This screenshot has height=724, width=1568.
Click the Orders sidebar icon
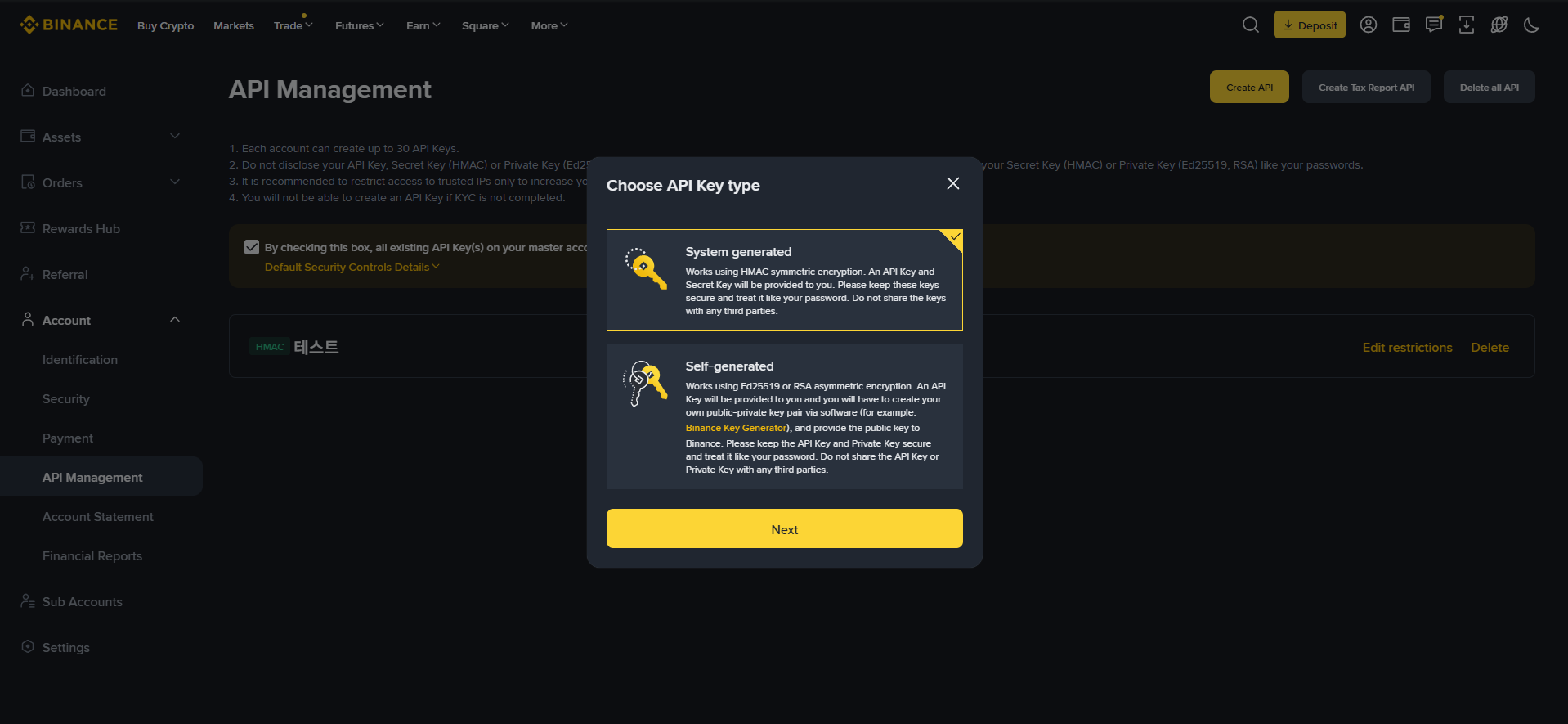(28, 182)
